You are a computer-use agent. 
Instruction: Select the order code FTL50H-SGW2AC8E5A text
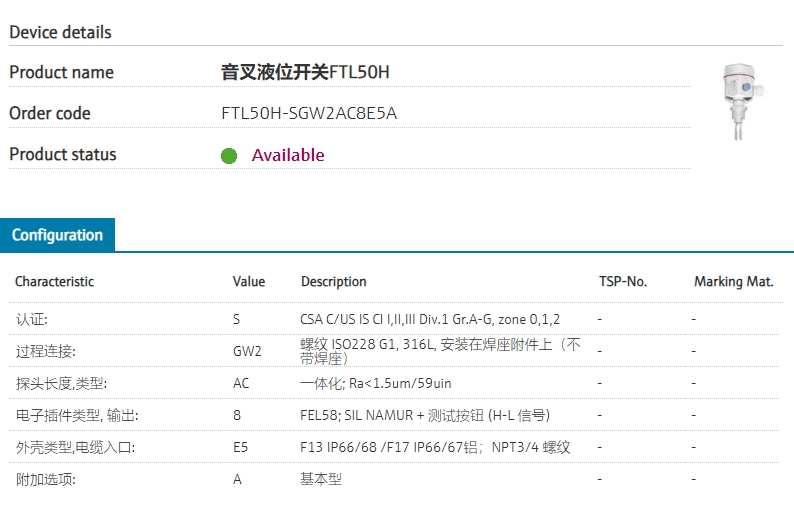(x=309, y=113)
